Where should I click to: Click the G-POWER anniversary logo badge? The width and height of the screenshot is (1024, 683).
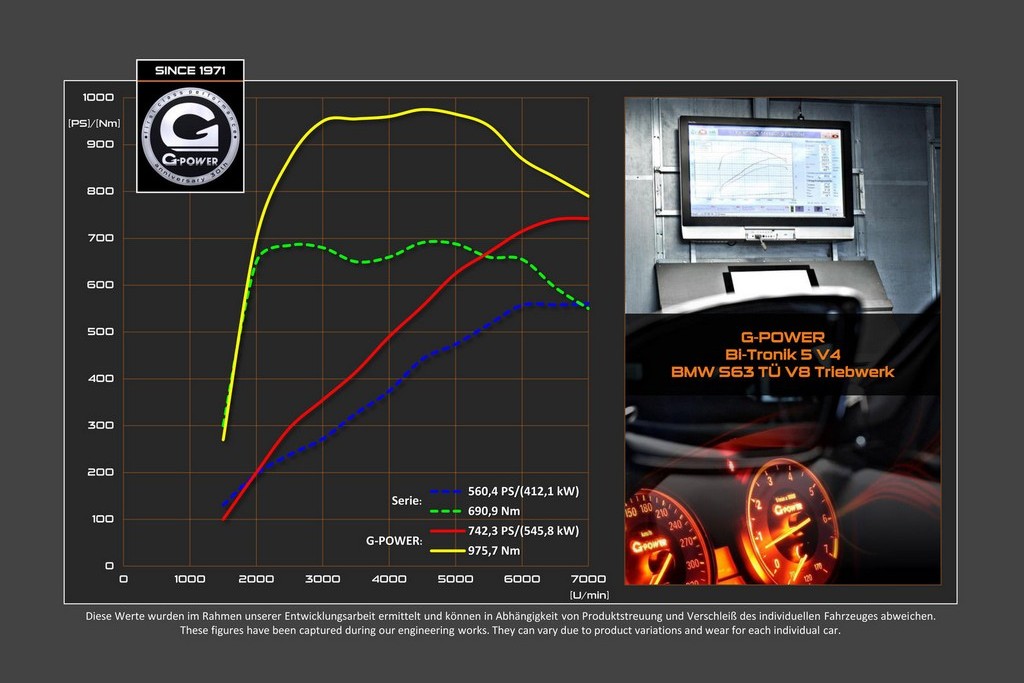click(x=190, y=136)
